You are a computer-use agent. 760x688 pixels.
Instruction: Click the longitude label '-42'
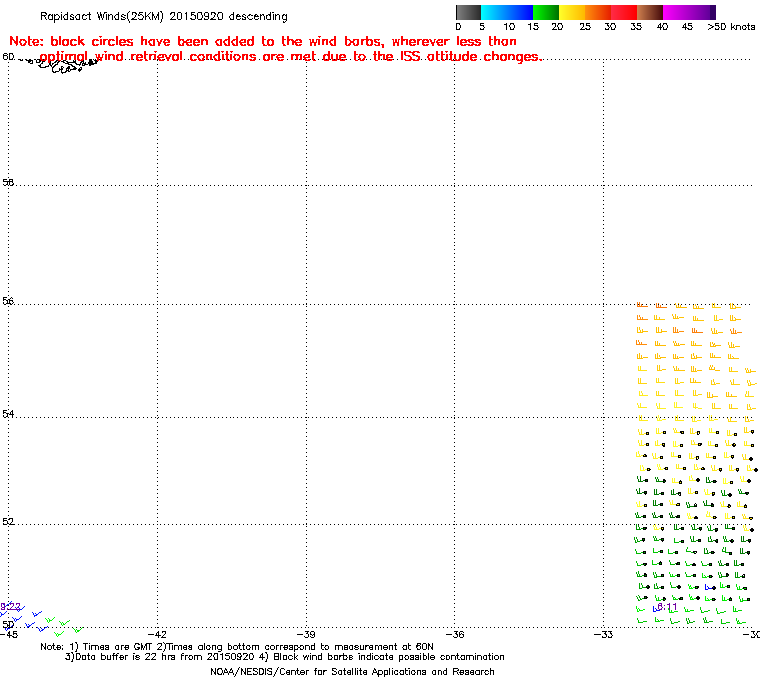pos(157,634)
